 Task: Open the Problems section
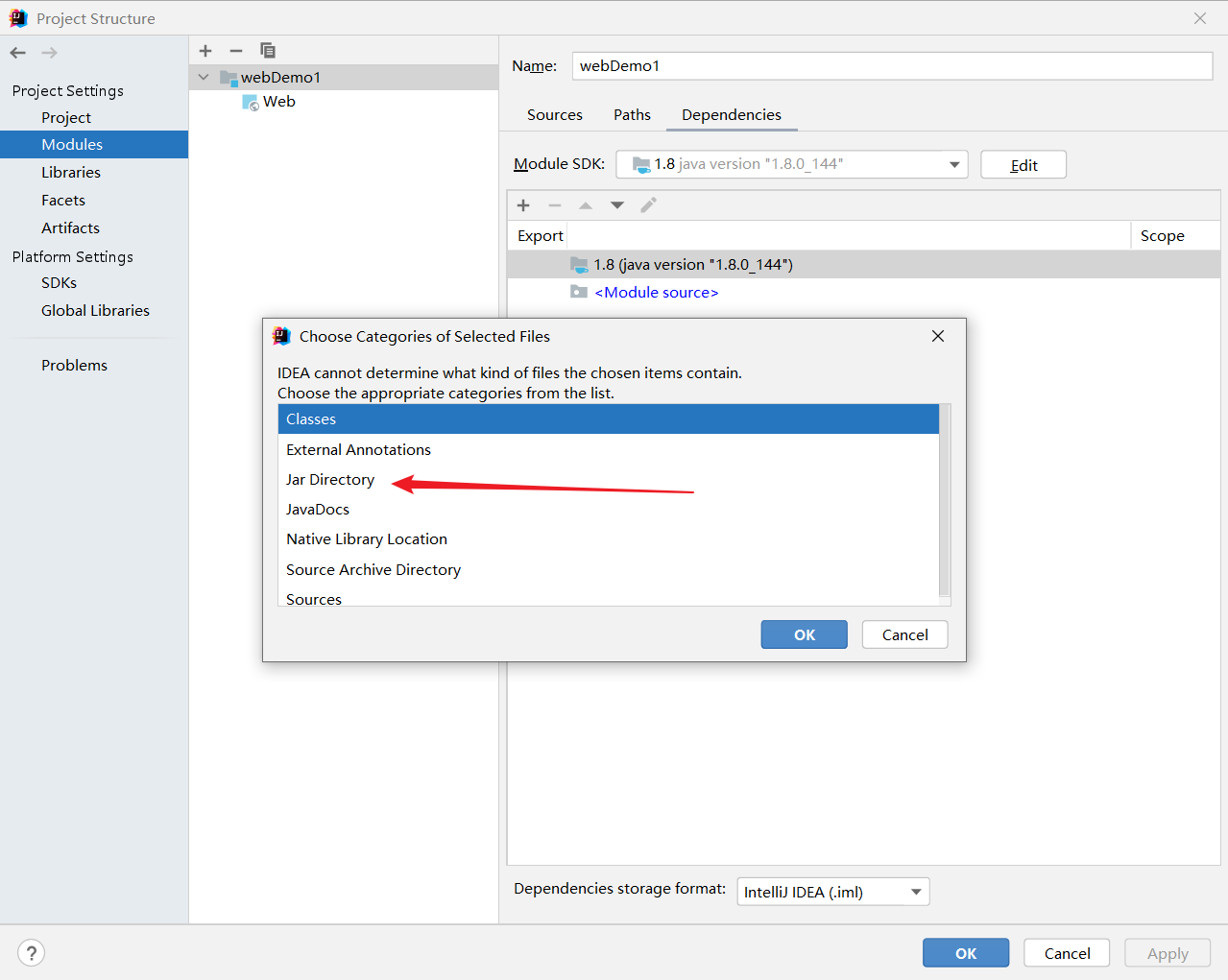[x=74, y=366]
